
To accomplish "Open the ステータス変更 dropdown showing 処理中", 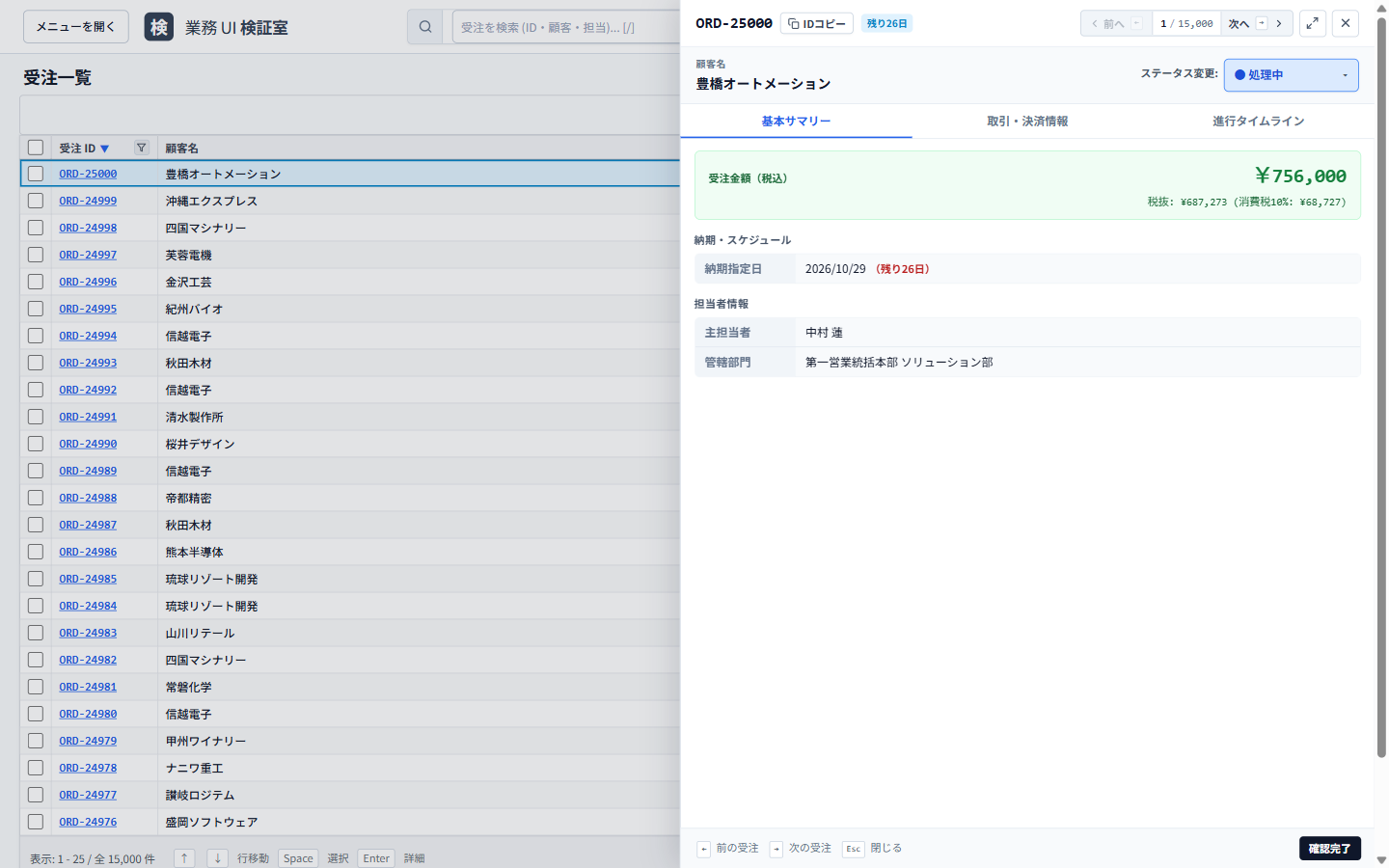I will 1291,75.
